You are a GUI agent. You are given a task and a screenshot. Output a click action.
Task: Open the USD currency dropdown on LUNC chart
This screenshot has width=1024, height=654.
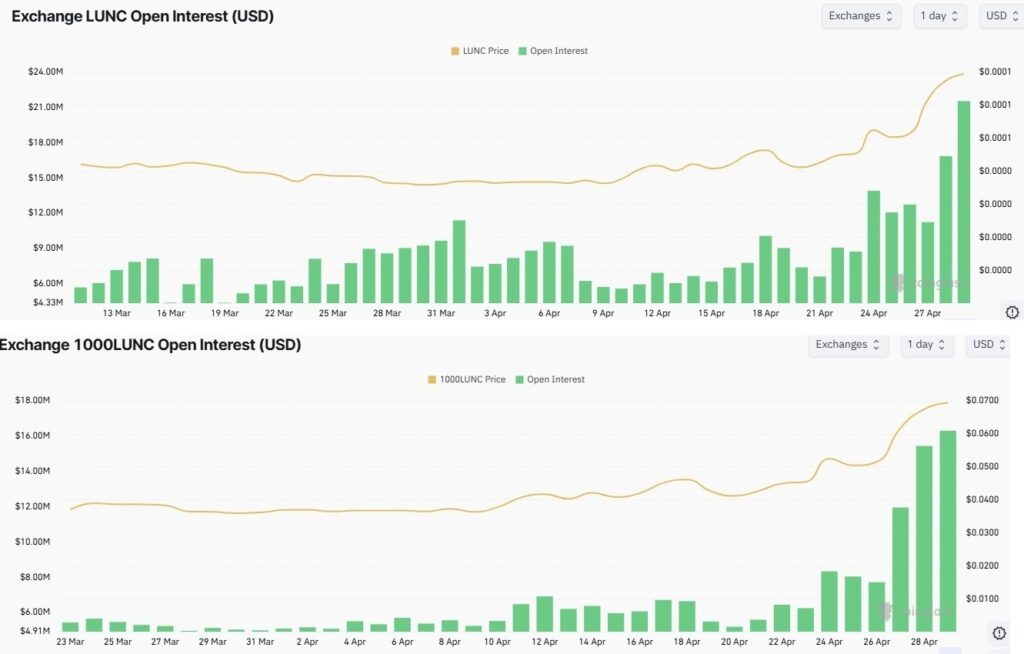(1002, 16)
